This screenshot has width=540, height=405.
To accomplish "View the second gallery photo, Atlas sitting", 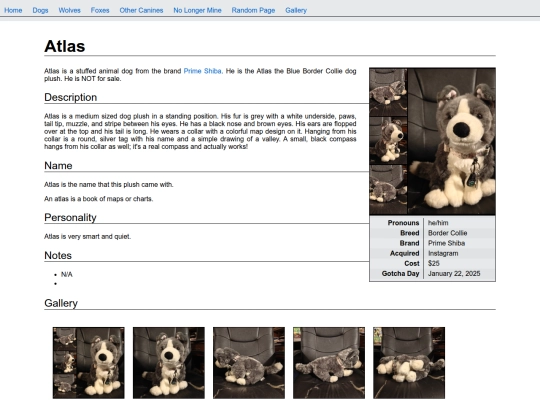I will (x=169, y=363).
